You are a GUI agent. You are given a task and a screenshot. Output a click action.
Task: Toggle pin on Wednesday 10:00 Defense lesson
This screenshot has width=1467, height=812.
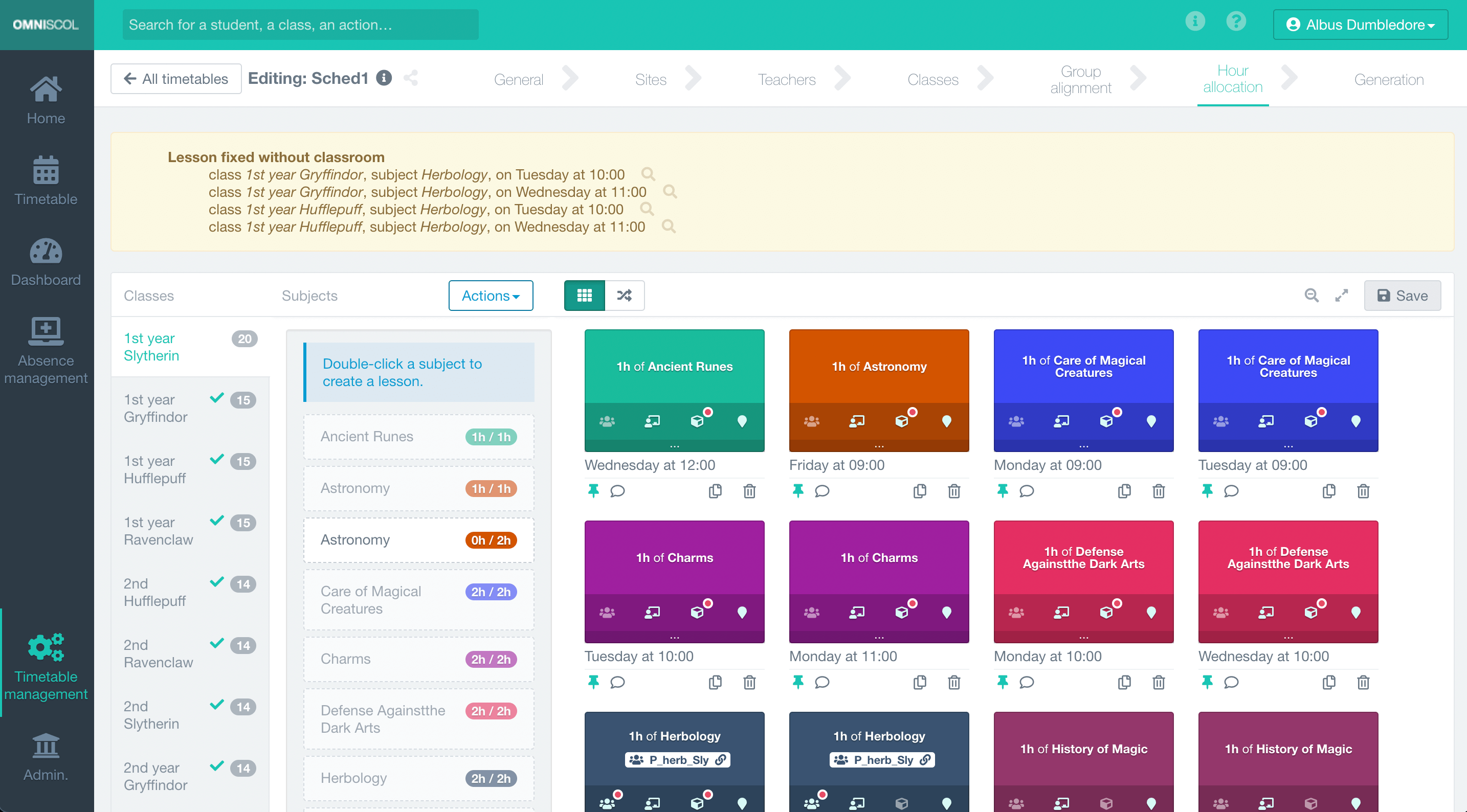(1207, 682)
